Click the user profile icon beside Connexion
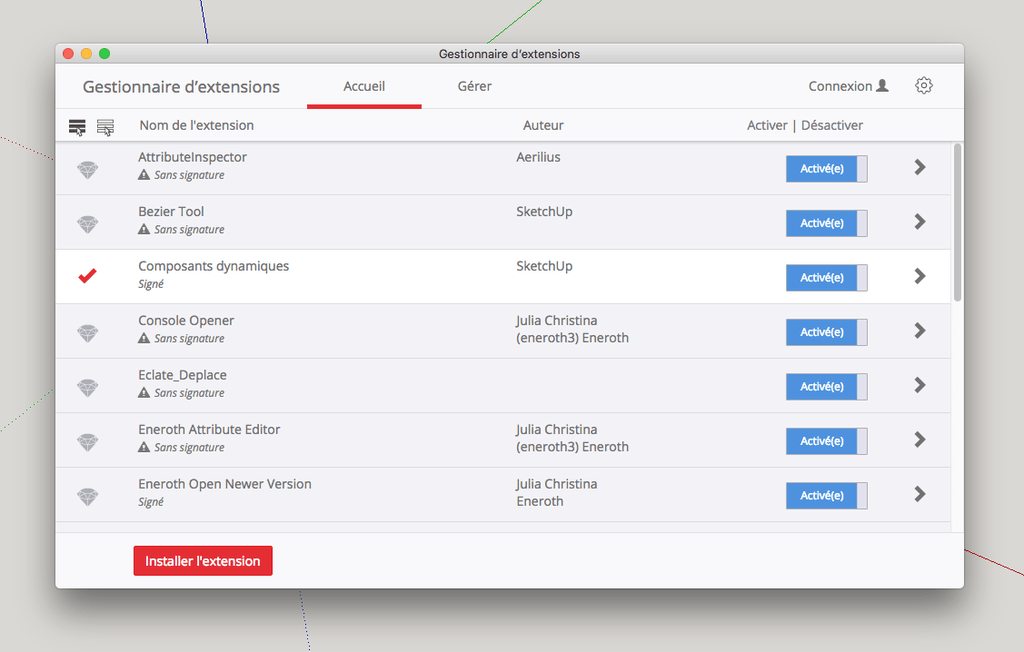The width and height of the screenshot is (1024, 652). (x=882, y=86)
